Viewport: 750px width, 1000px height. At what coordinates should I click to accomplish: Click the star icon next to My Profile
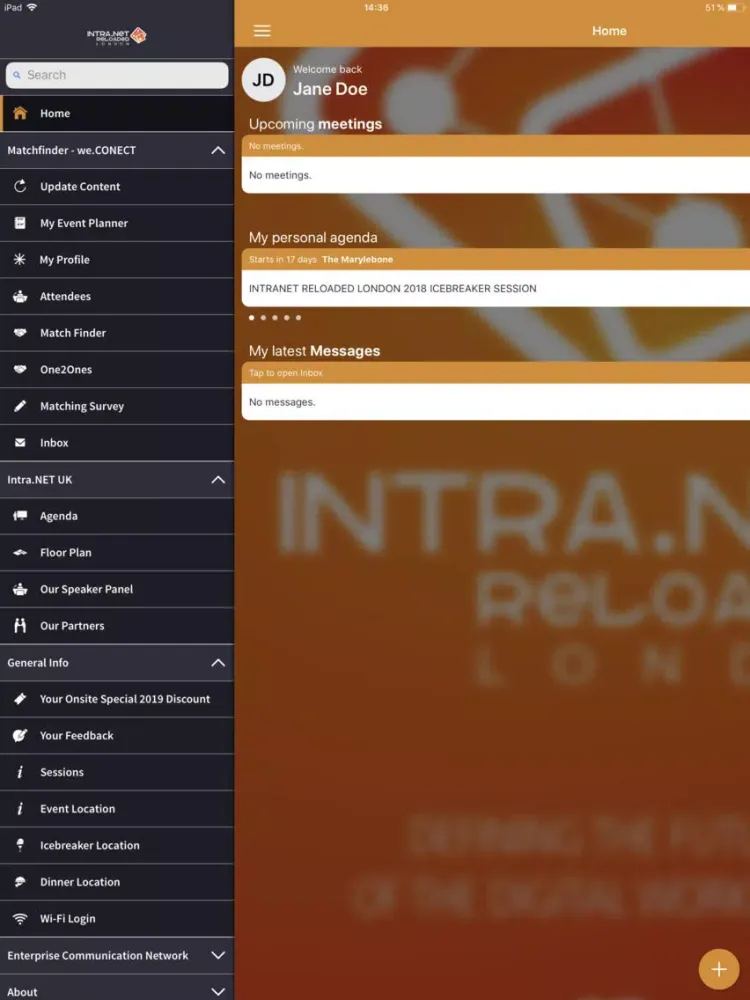point(20,260)
